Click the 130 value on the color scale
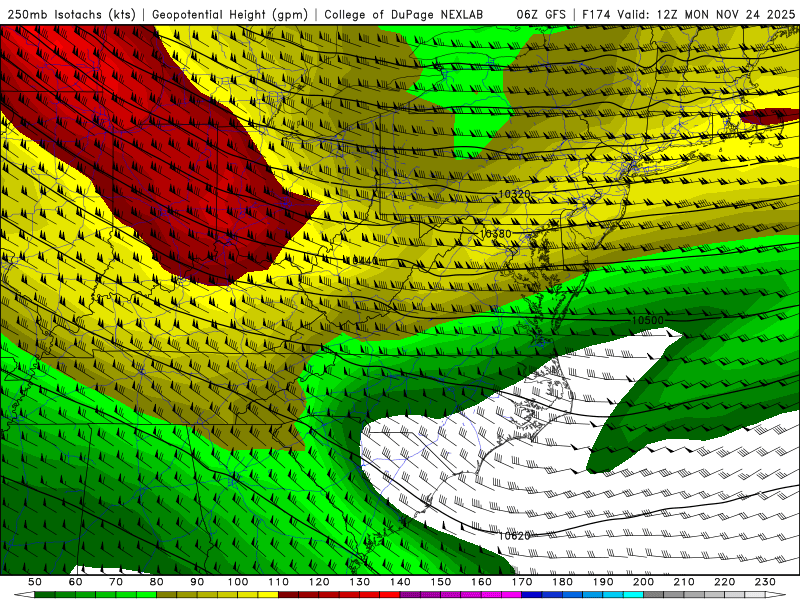The image size is (800, 600). pyautogui.click(x=360, y=582)
